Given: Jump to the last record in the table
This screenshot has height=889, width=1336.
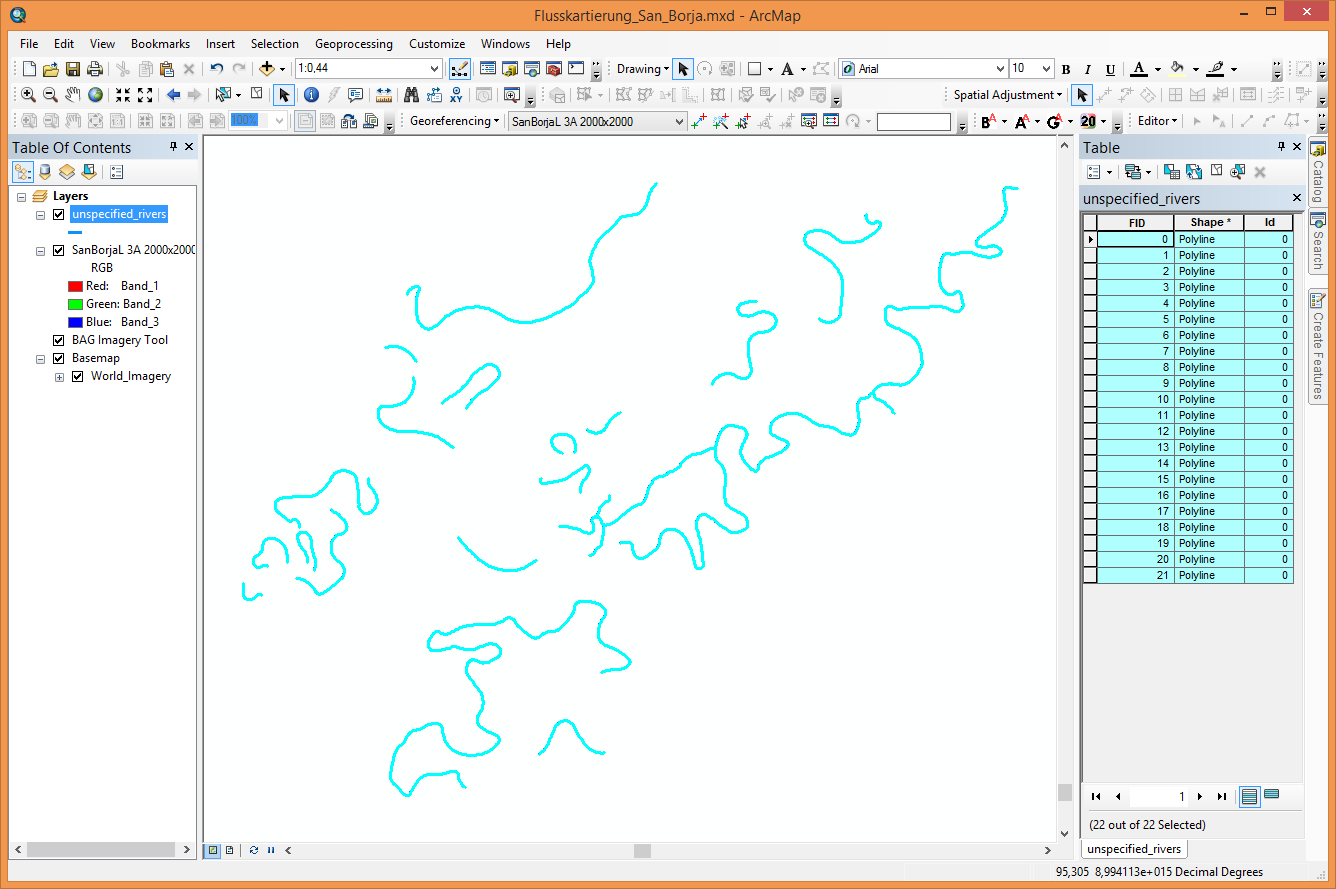Looking at the screenshot, I should click(x=1221, y=796).
